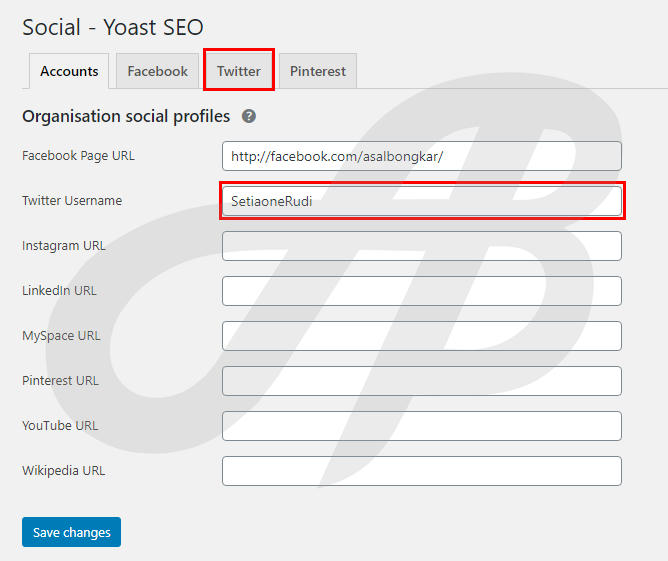
Task: Switch to the Accounts tab
Action: click(x=69, y=71)
